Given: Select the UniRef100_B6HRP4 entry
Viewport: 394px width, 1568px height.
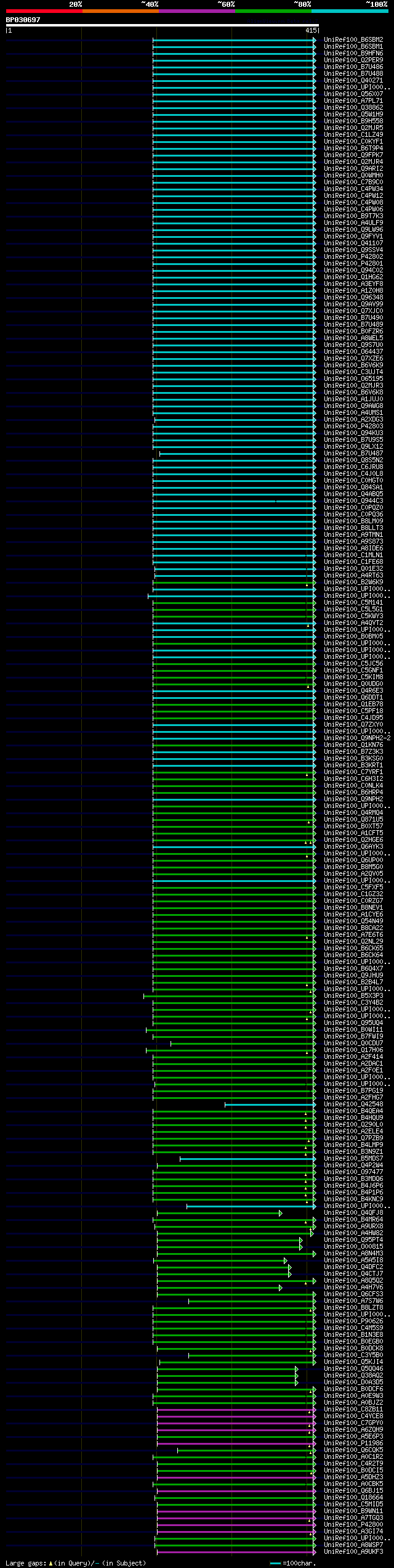Looking at the screenshot, I should point(353,792).
